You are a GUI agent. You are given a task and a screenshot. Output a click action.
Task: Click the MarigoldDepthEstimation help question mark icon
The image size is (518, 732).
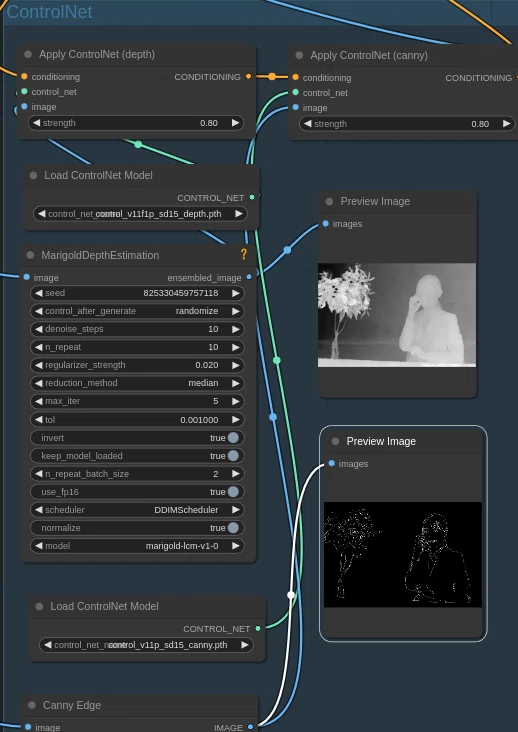[244, 254]
